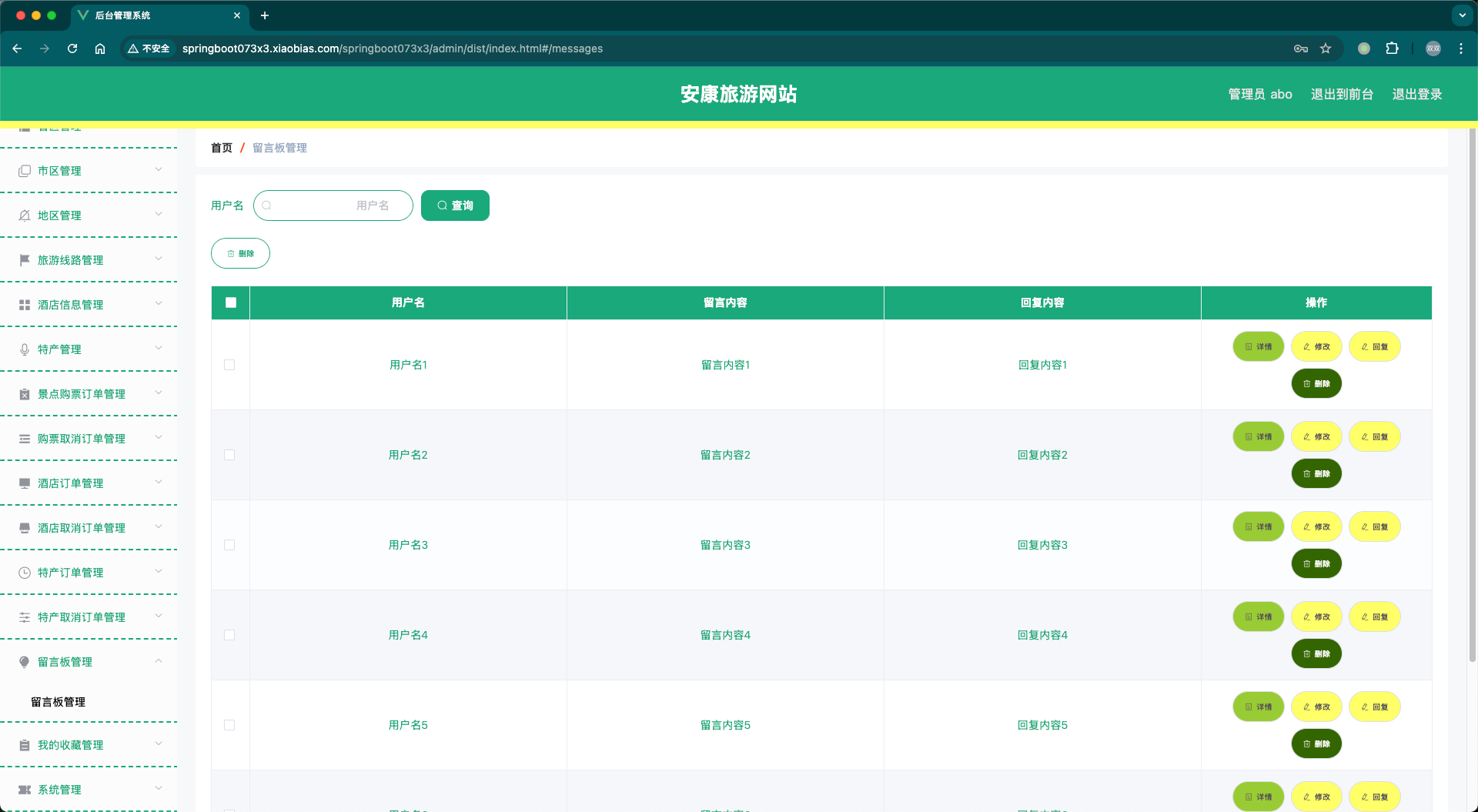This screenshot has height=812, width=1478.
Task: Click the 特产订单管理 clock icon
Action: 25,573
